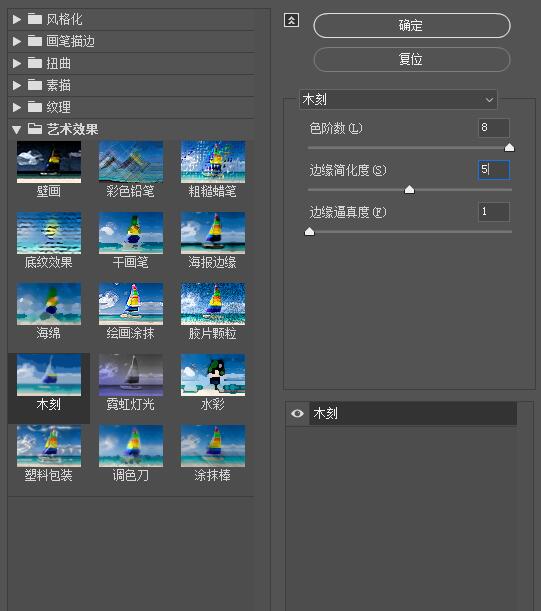Click the 边缘简化度 slider handle
The height and width of the screenshot is (611, 541).
tap(409, 189)
